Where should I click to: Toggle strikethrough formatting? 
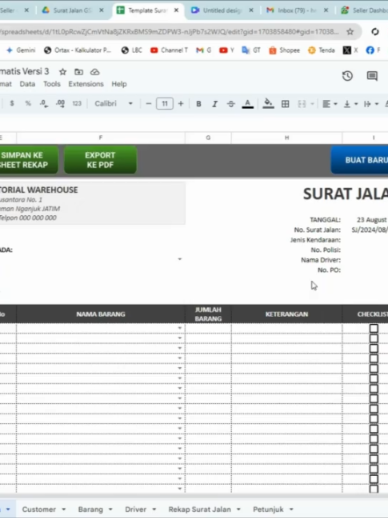pos(231,104)
